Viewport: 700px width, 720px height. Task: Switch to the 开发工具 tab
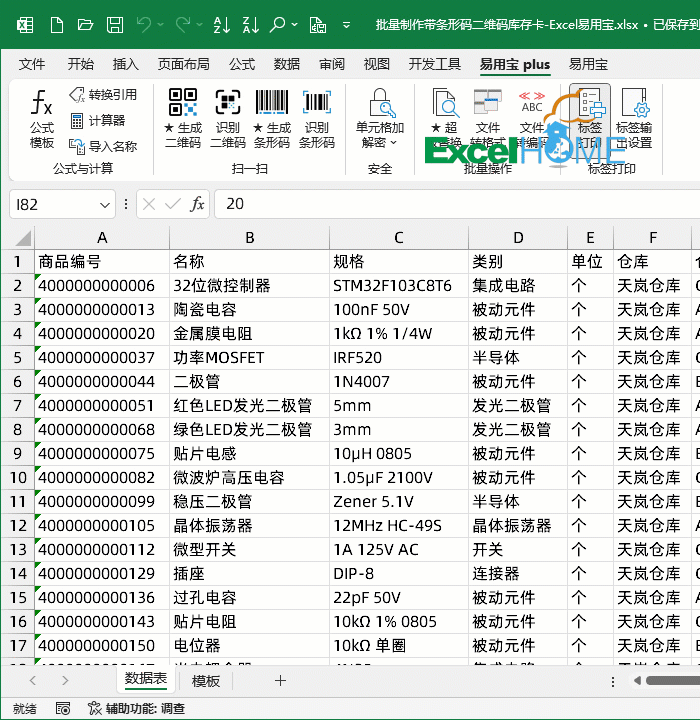click(435, 64)
